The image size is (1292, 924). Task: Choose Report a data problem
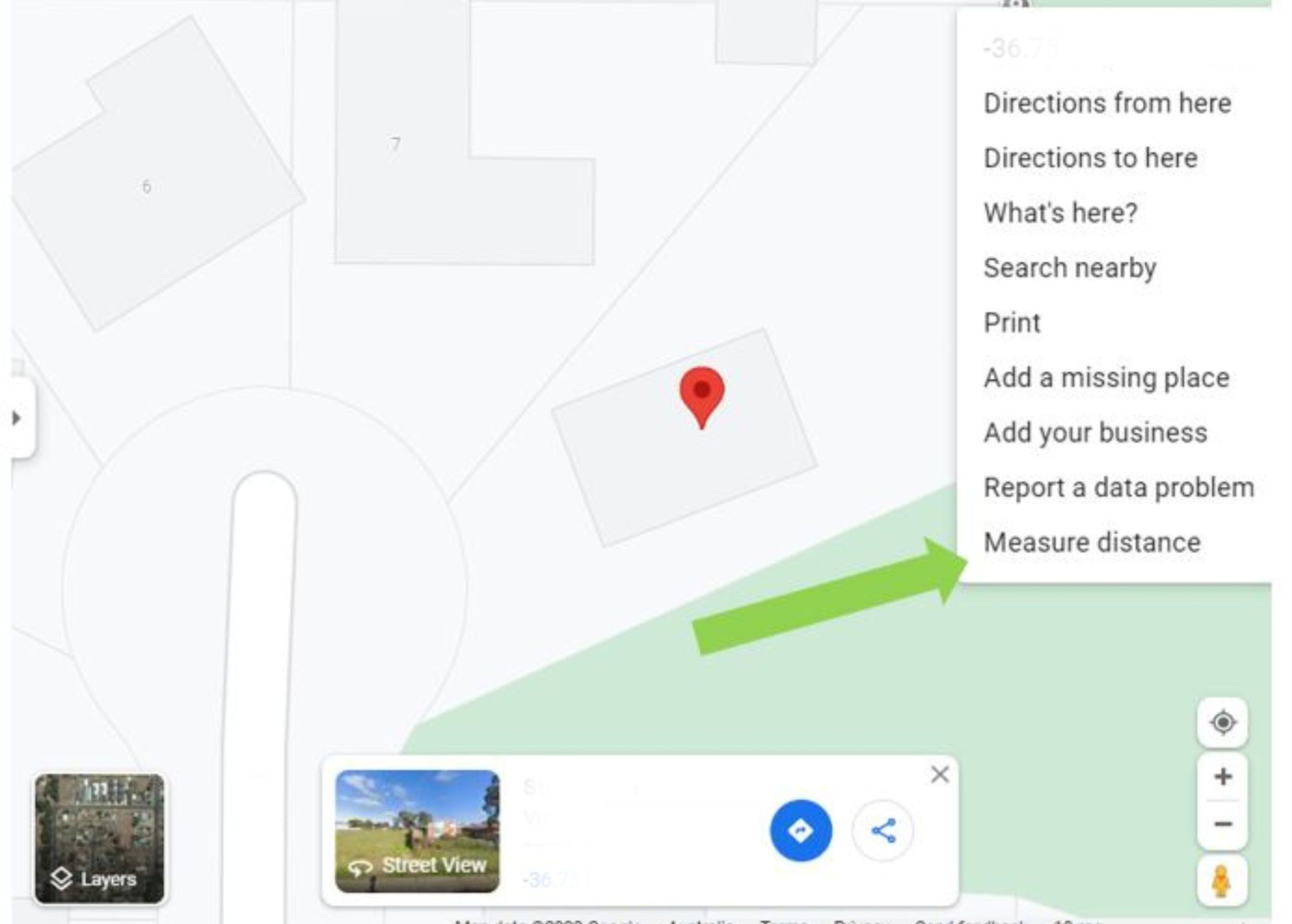(x=1118, y=487)
